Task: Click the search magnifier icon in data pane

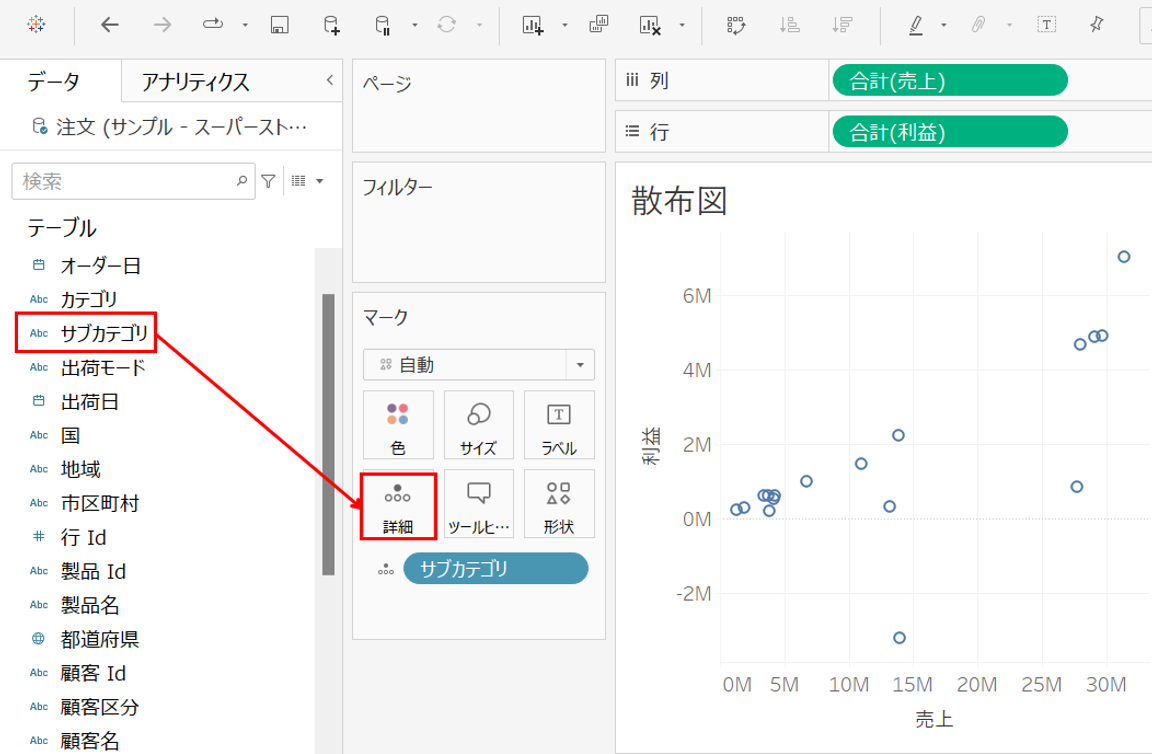Action: pyautogui.click(x=242, y=181)
